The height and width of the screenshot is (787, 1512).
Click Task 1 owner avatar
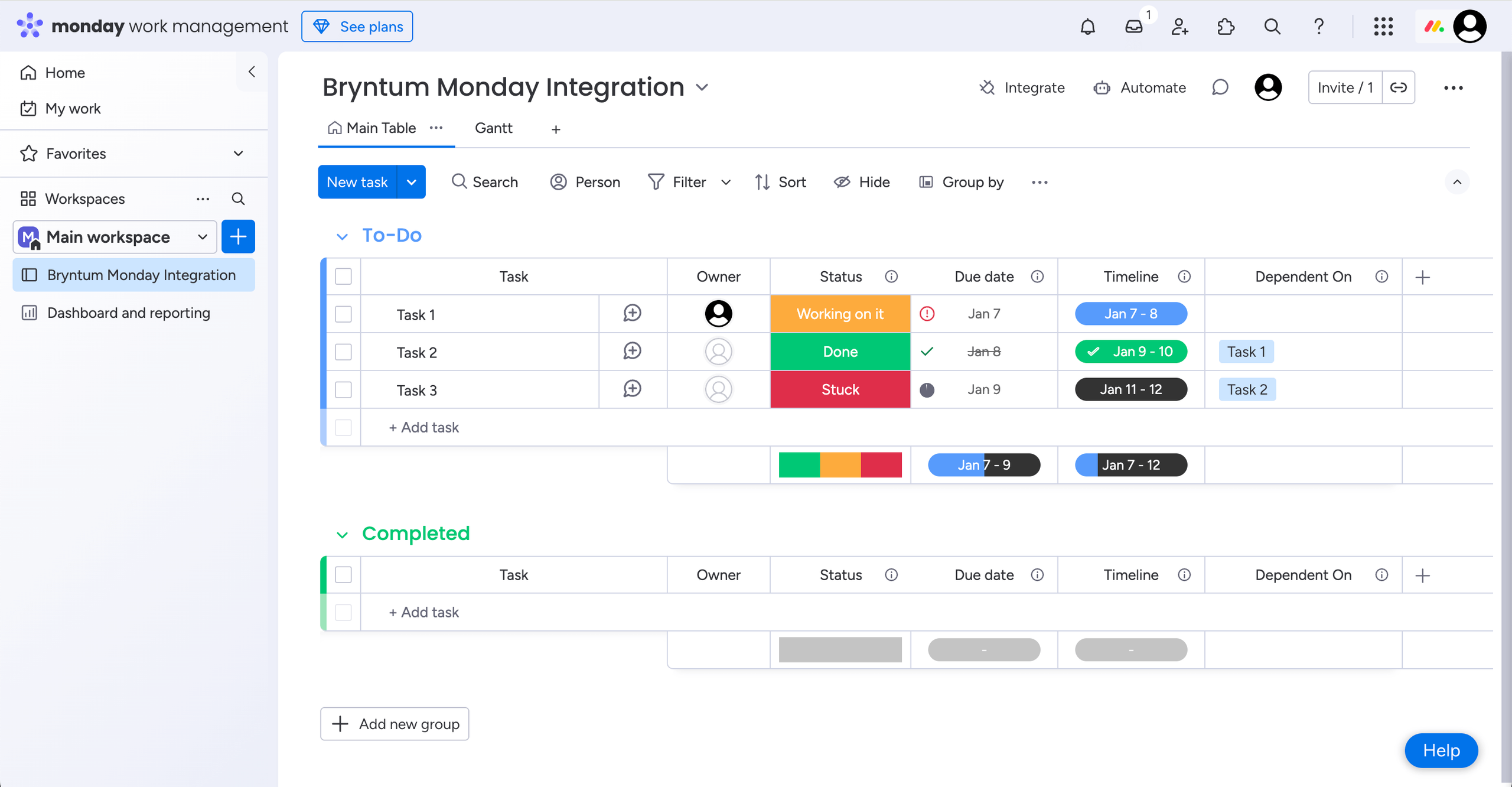click(x=718, y=313)
